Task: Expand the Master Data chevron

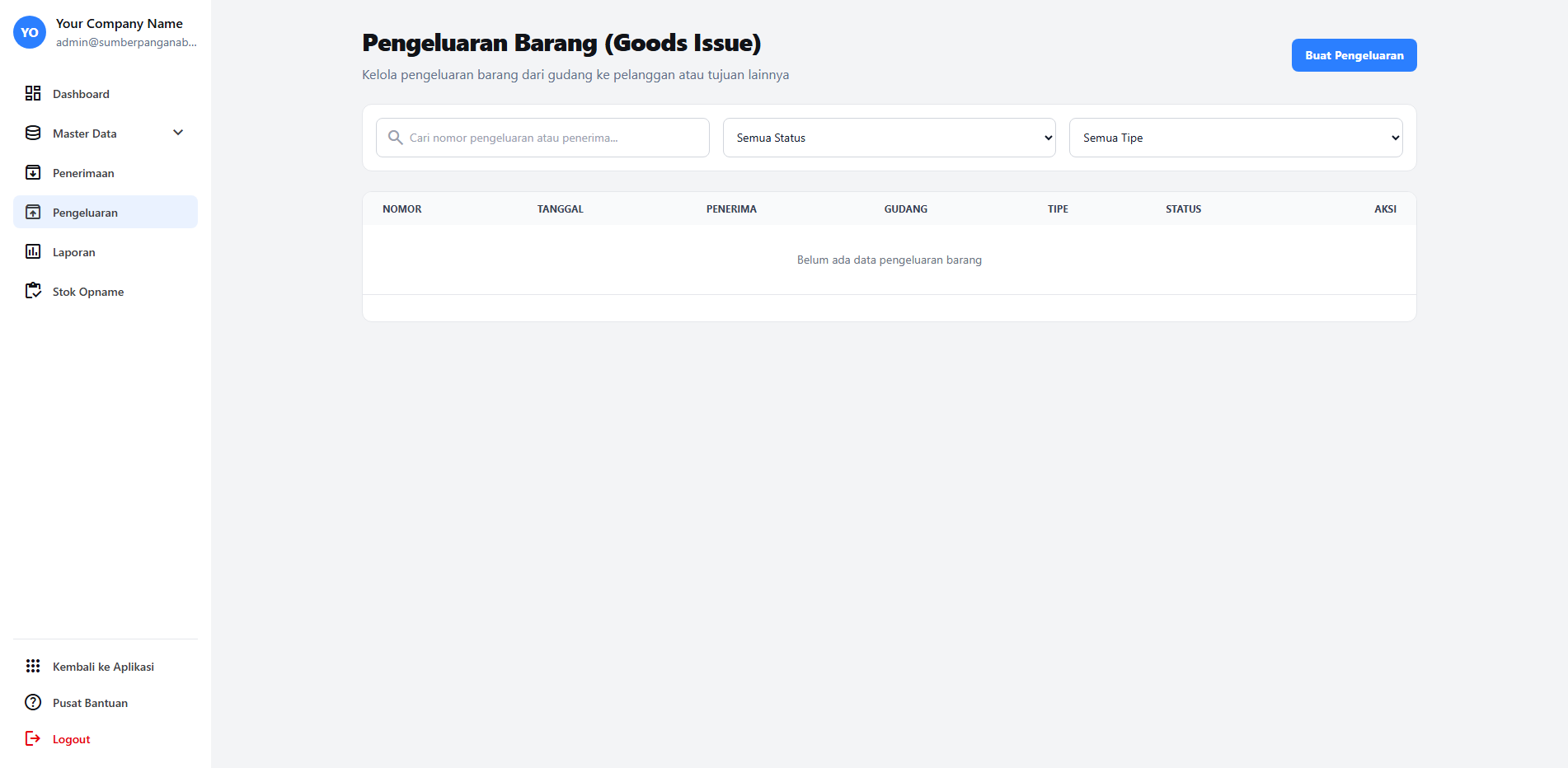Action: (x=178, y=133)
